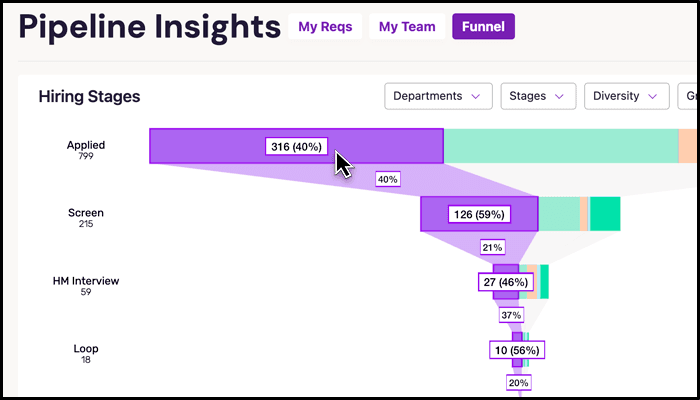Select the HM Interview stage label
This screenshot has height=400, width=700.
pyautogui.click(x=86, y=285)
